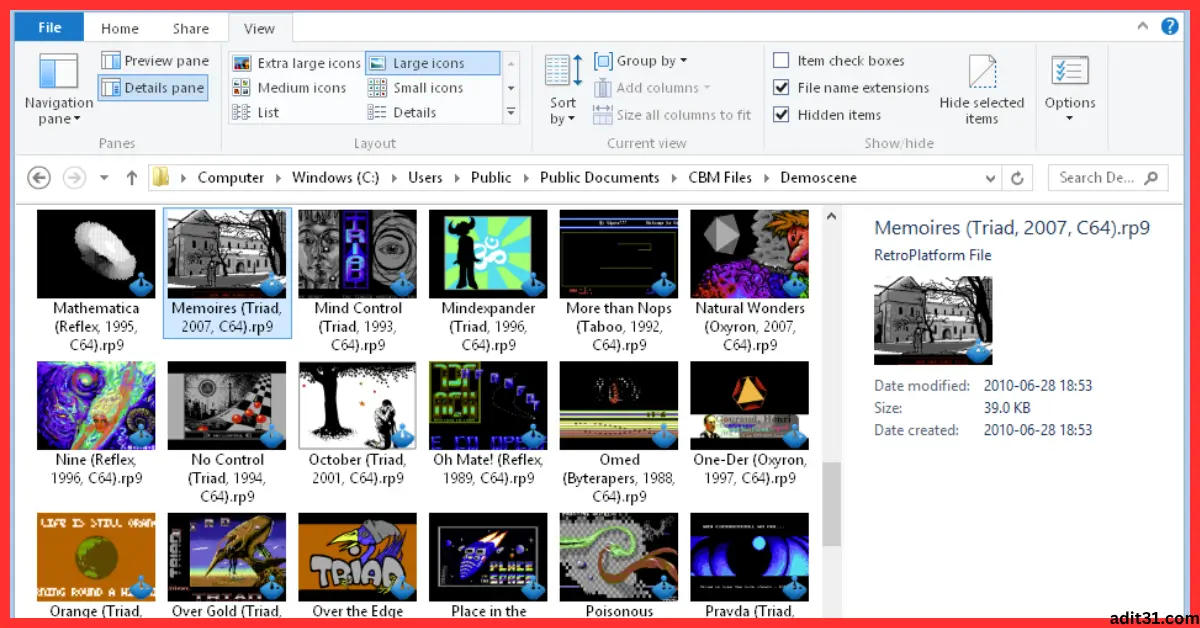Switch to the Home tab
The width and height of the screenshot is (1200, 628).
coord(120,29)
